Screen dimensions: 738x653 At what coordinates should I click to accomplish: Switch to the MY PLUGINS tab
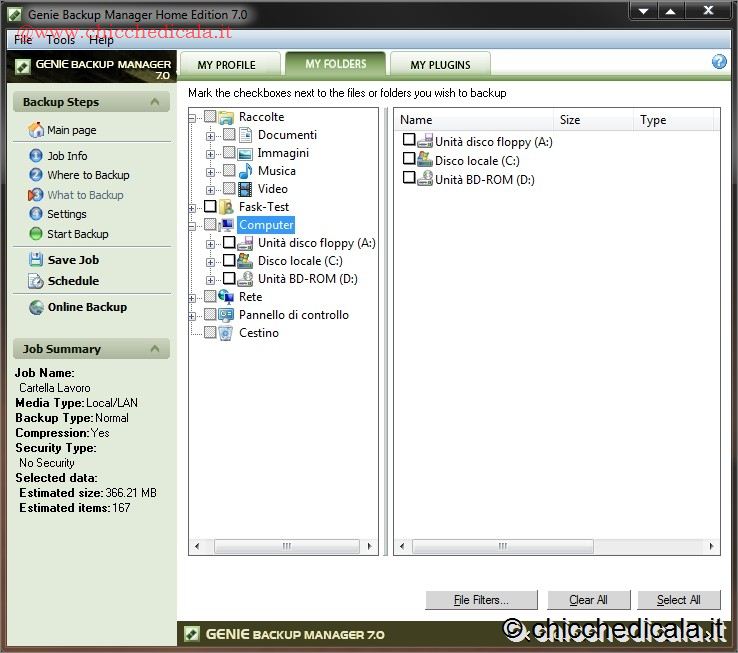pos(440,65)
